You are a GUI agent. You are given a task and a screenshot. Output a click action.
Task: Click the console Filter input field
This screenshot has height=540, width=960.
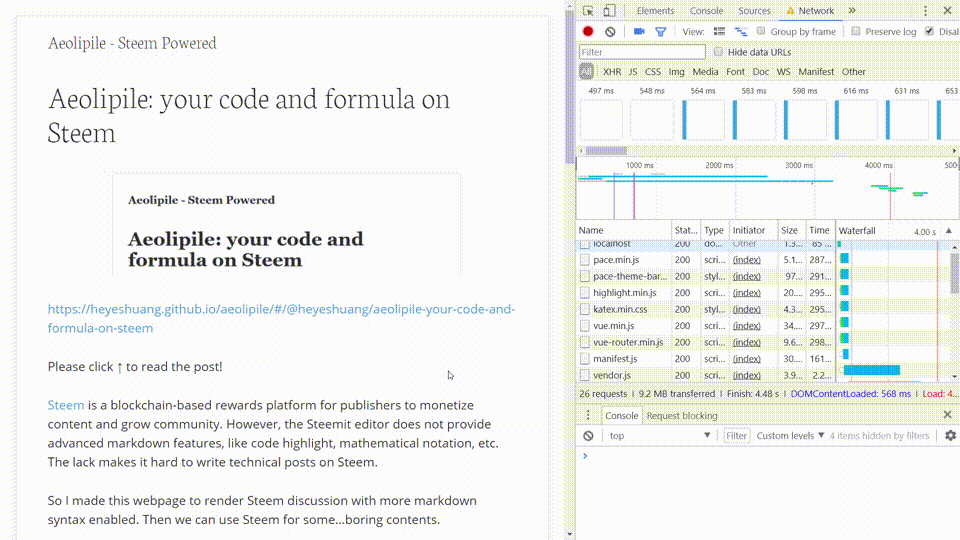tap(736, 436)
